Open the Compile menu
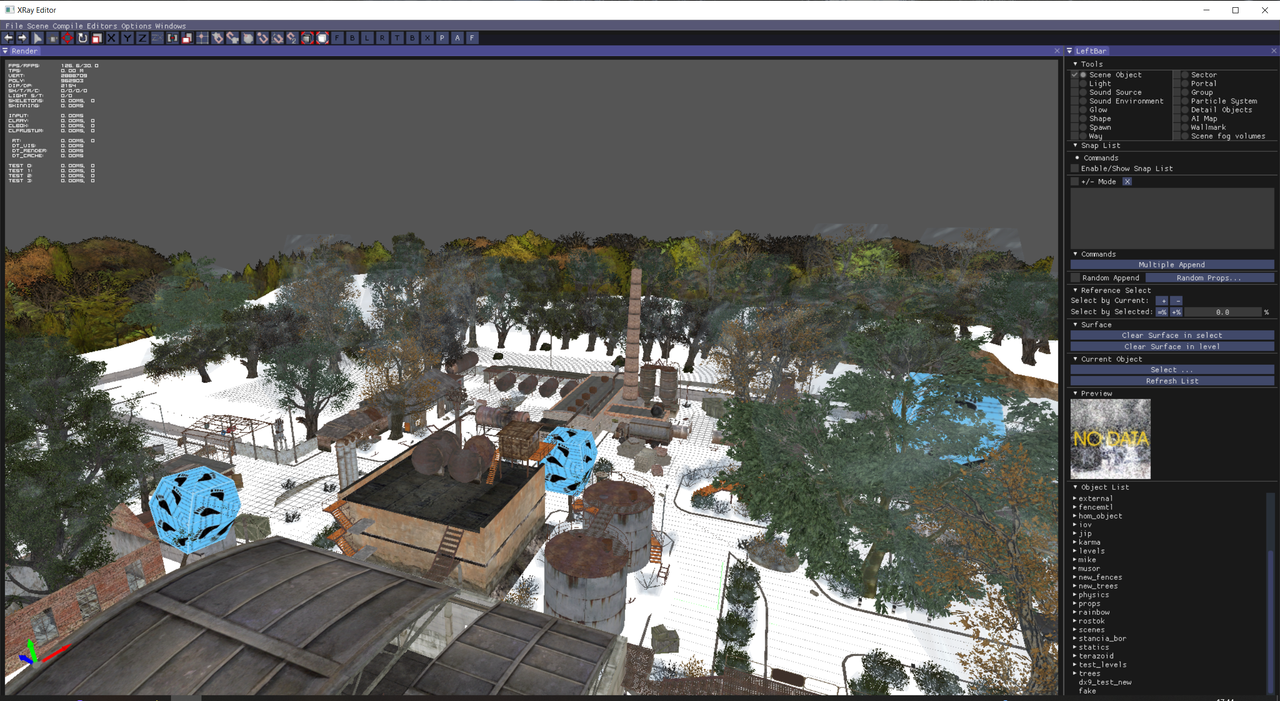This screenshot has height=701, width=1280. click(x=68, y=26)
